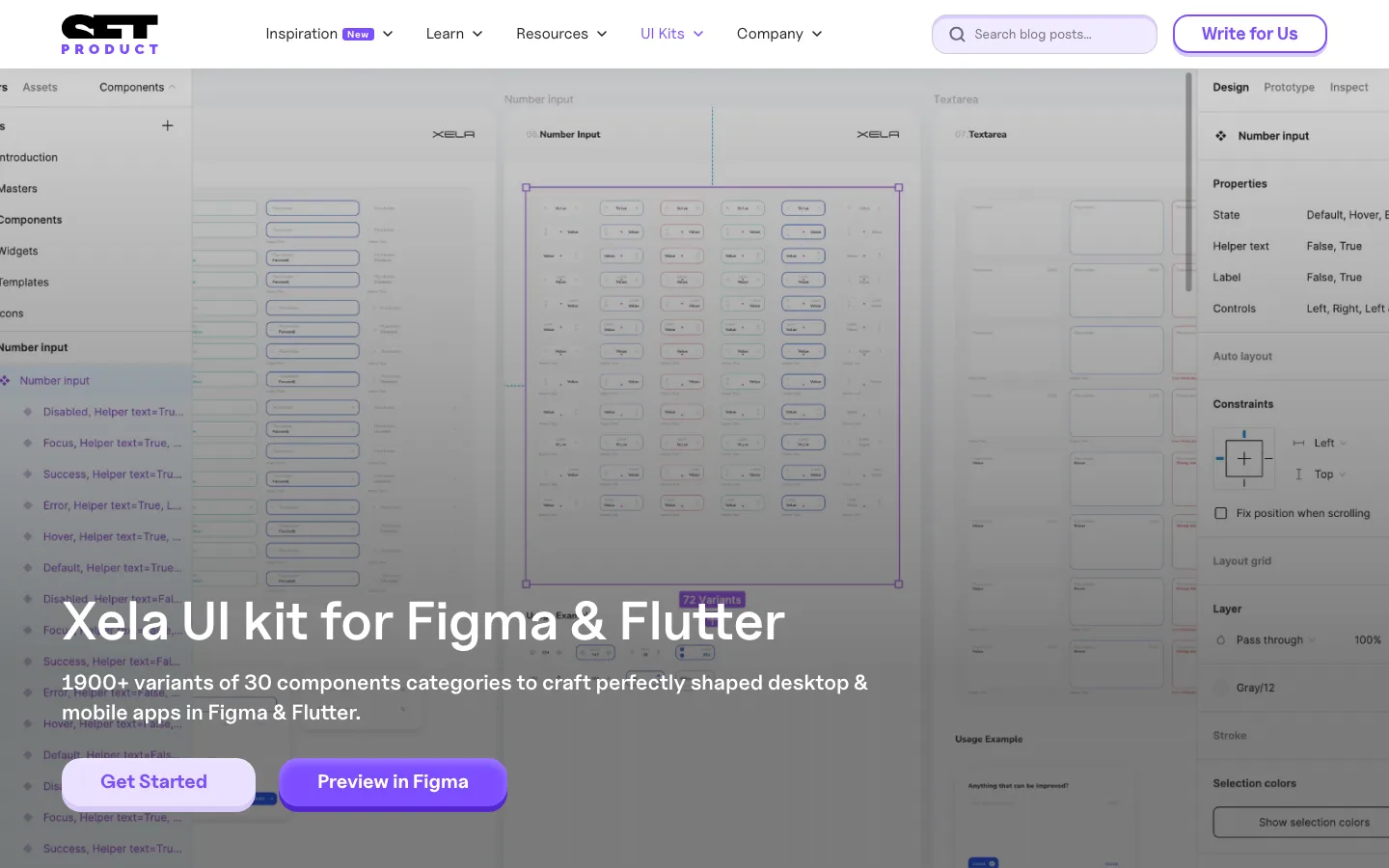Click the Search blog posts field
The image size is (1389, 868).
tap(1045, 35)
